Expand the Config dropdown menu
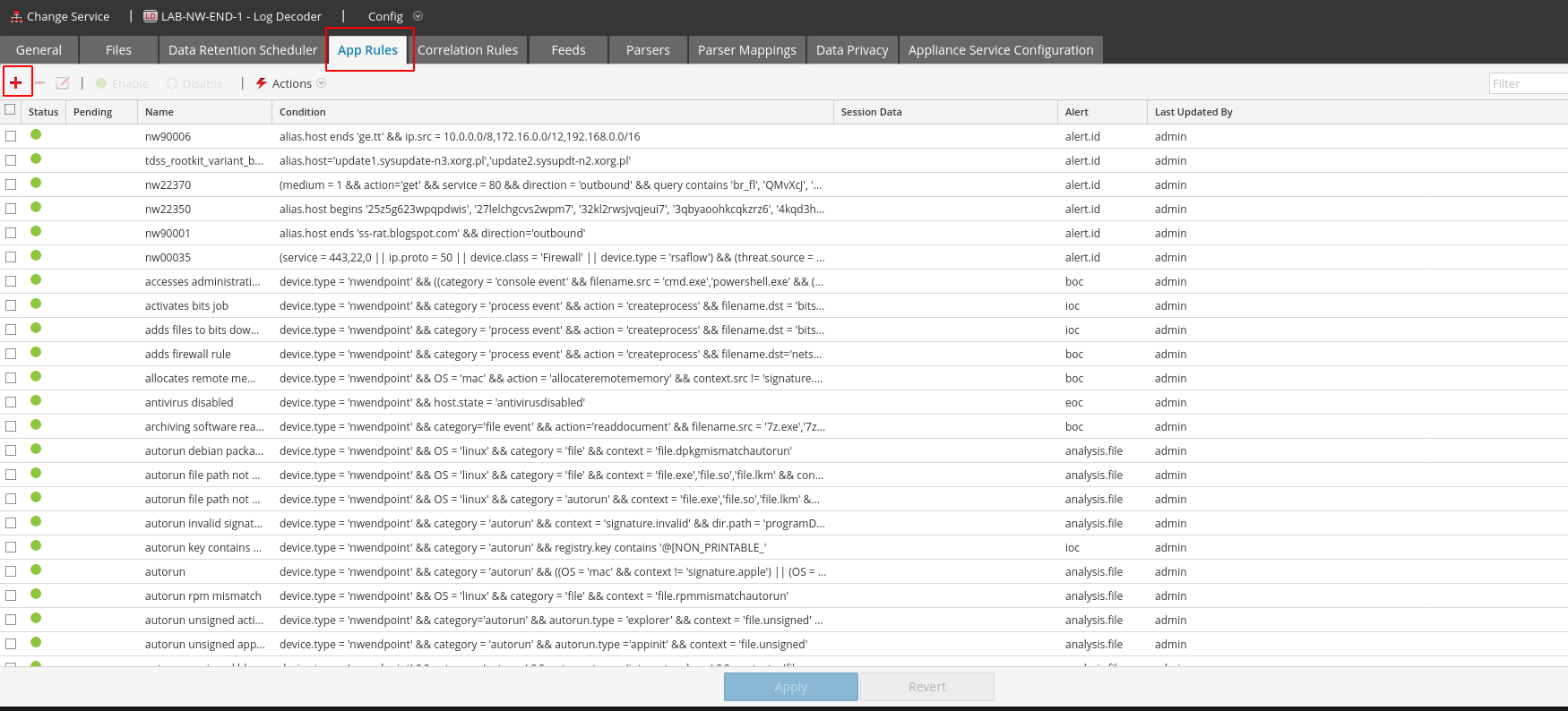The width and height of the screenshot is (1568, 711). (418, 16)
